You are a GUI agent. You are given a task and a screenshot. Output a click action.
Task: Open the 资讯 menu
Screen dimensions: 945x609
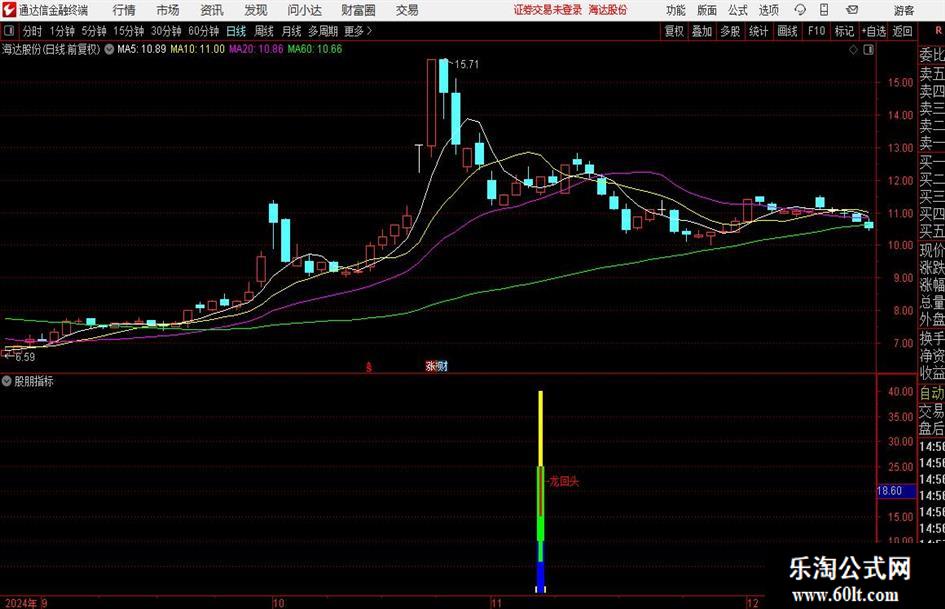tap(212, 10)
